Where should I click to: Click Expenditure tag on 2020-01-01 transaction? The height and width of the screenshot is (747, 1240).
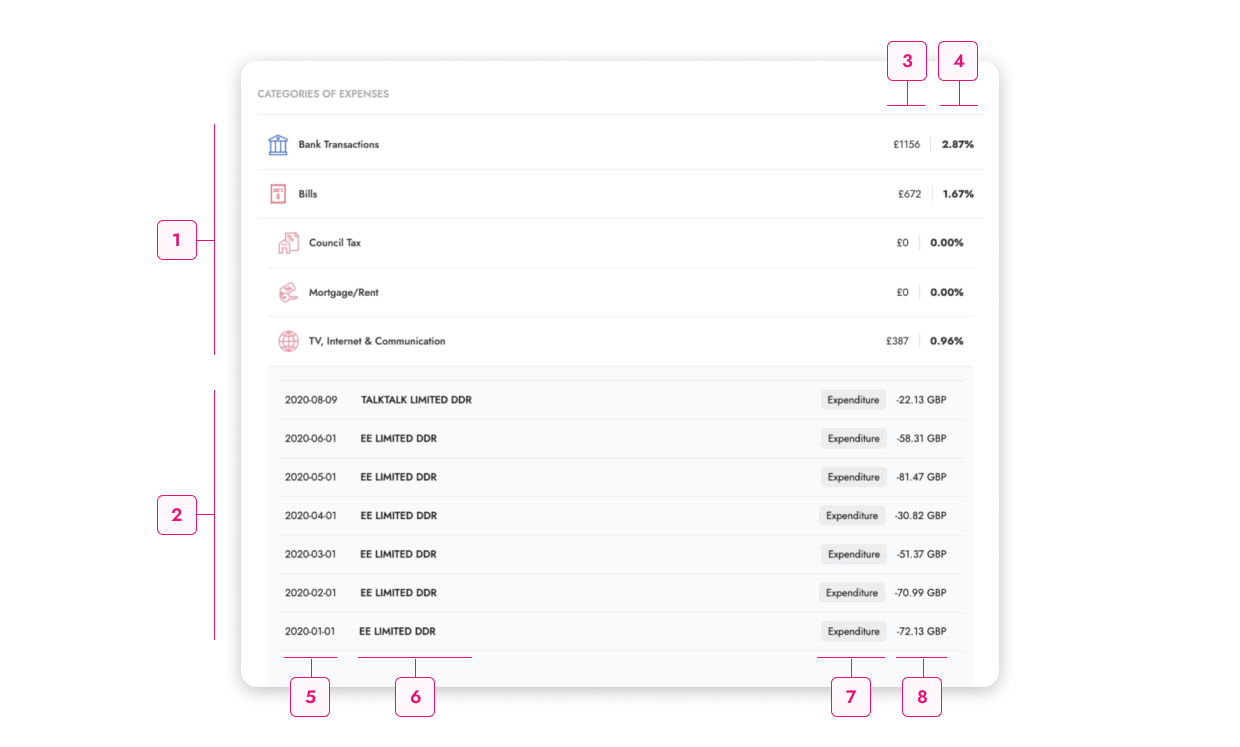pos(853,632)
